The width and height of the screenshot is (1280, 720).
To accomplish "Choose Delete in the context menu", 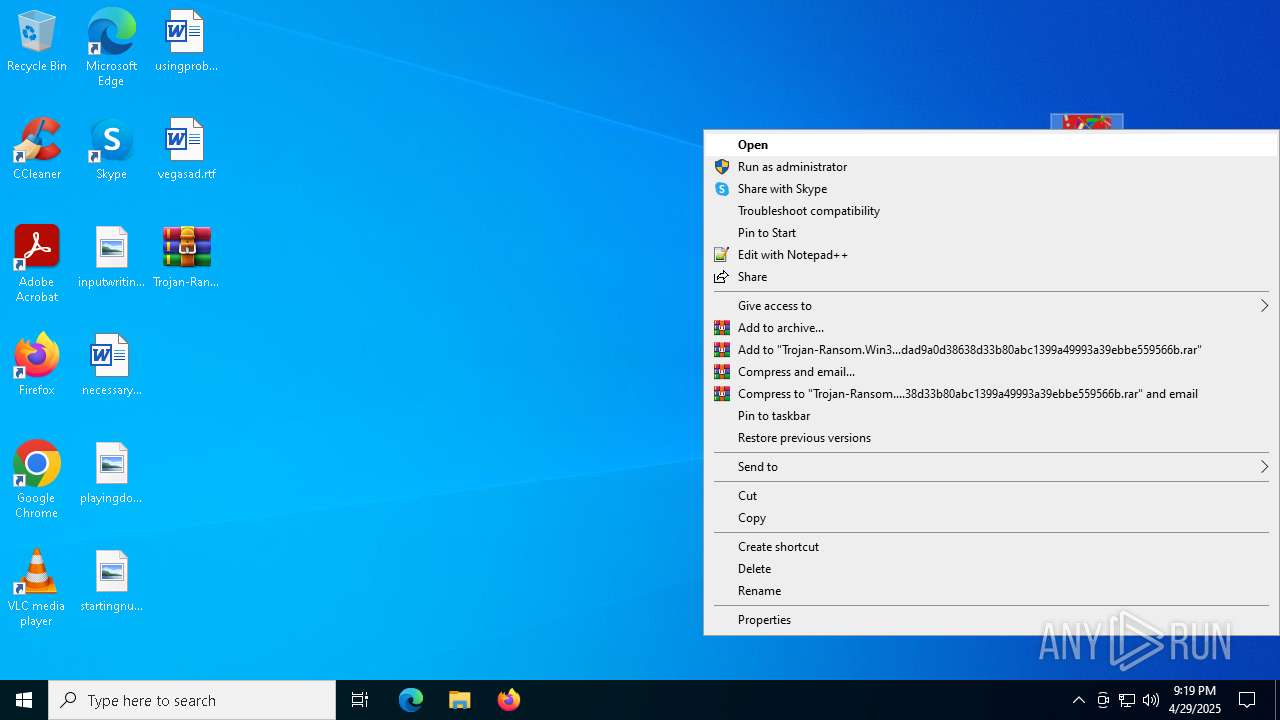I will 991,569.
